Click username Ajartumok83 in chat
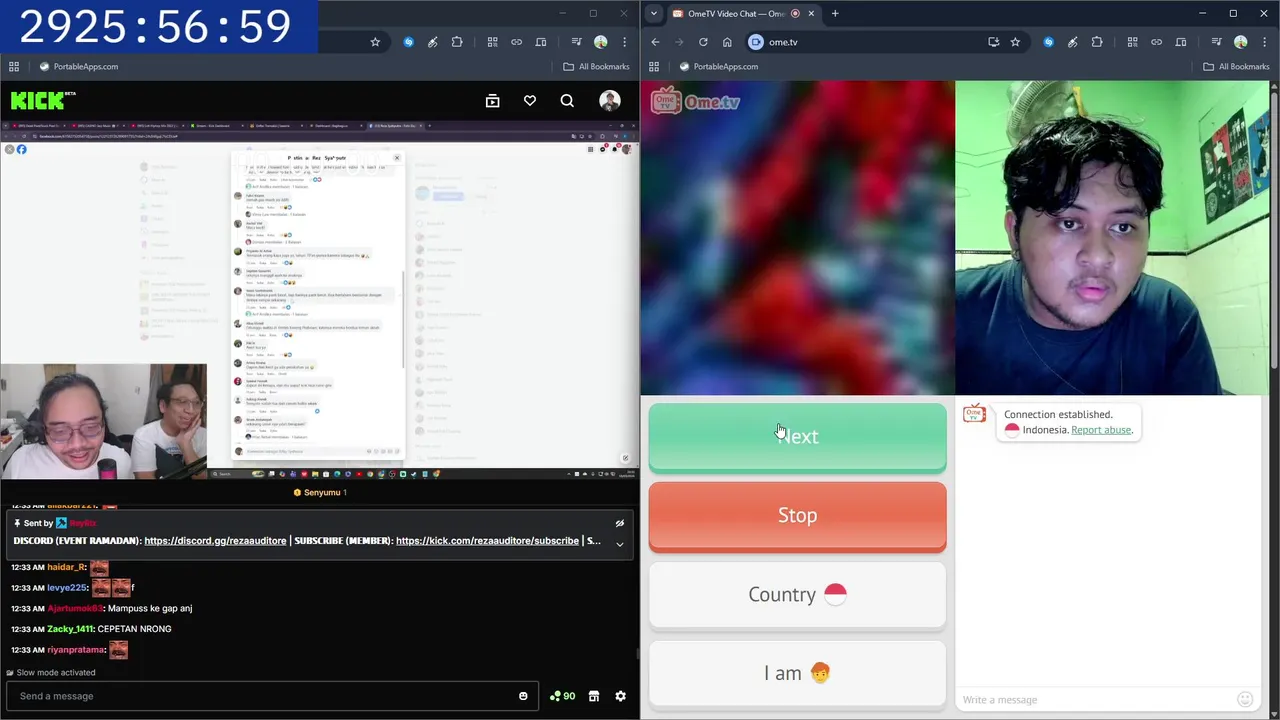The image size is (1280, 720). 75,608
